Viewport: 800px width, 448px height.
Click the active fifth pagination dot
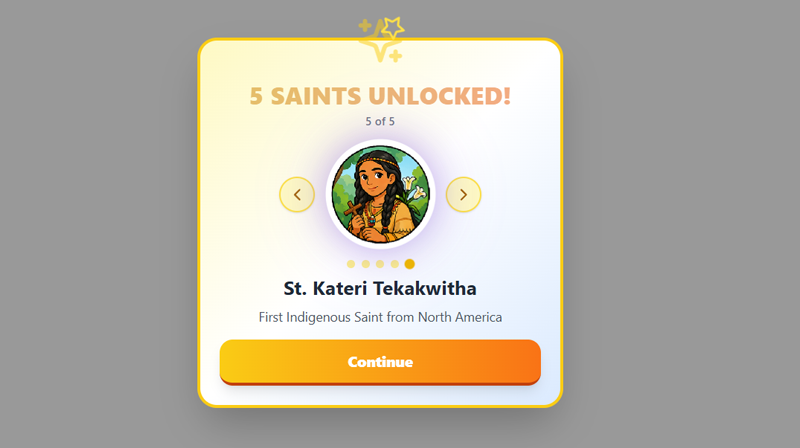click(410, 264)
